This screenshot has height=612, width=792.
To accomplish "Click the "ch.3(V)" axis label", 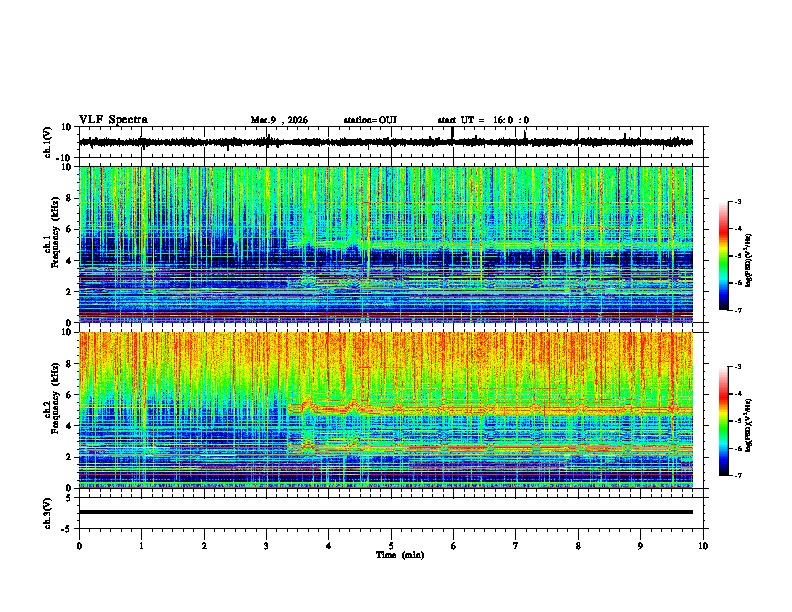I will coord(48,513).
